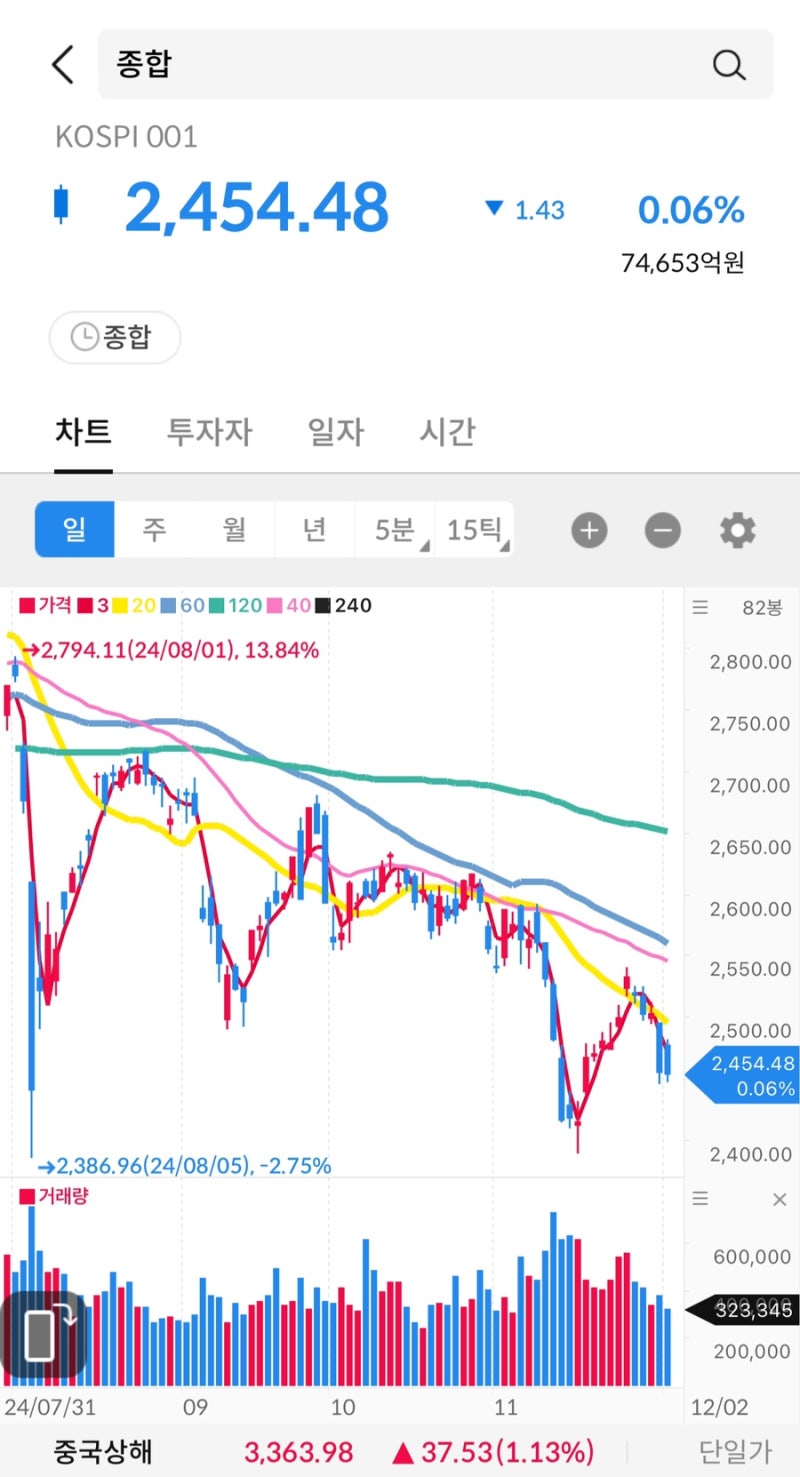
Task: Expand the 5분 minute interval dropdown
Action: tap(395, 529)
